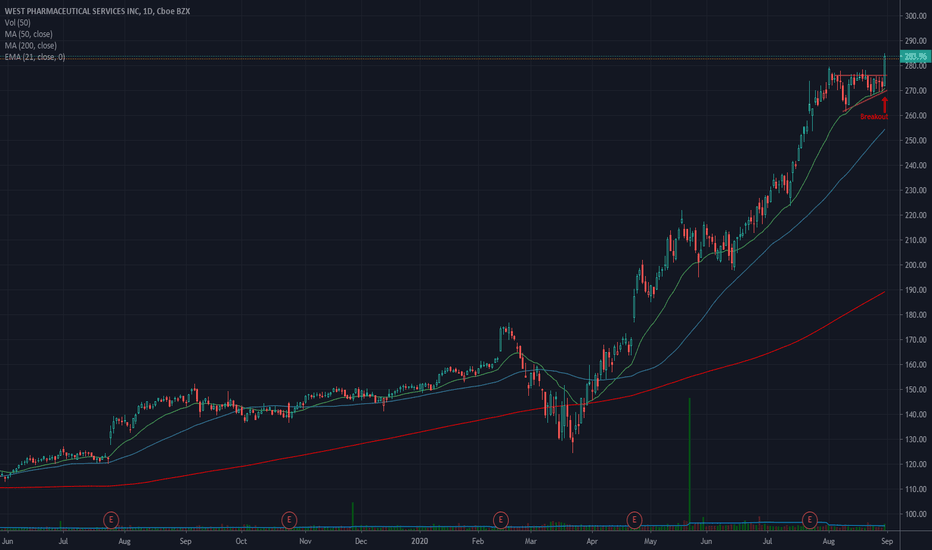Screen dimensions: 932x550
Task: Open the earnings marker between Feb and Mar
Action: (500, 520)
